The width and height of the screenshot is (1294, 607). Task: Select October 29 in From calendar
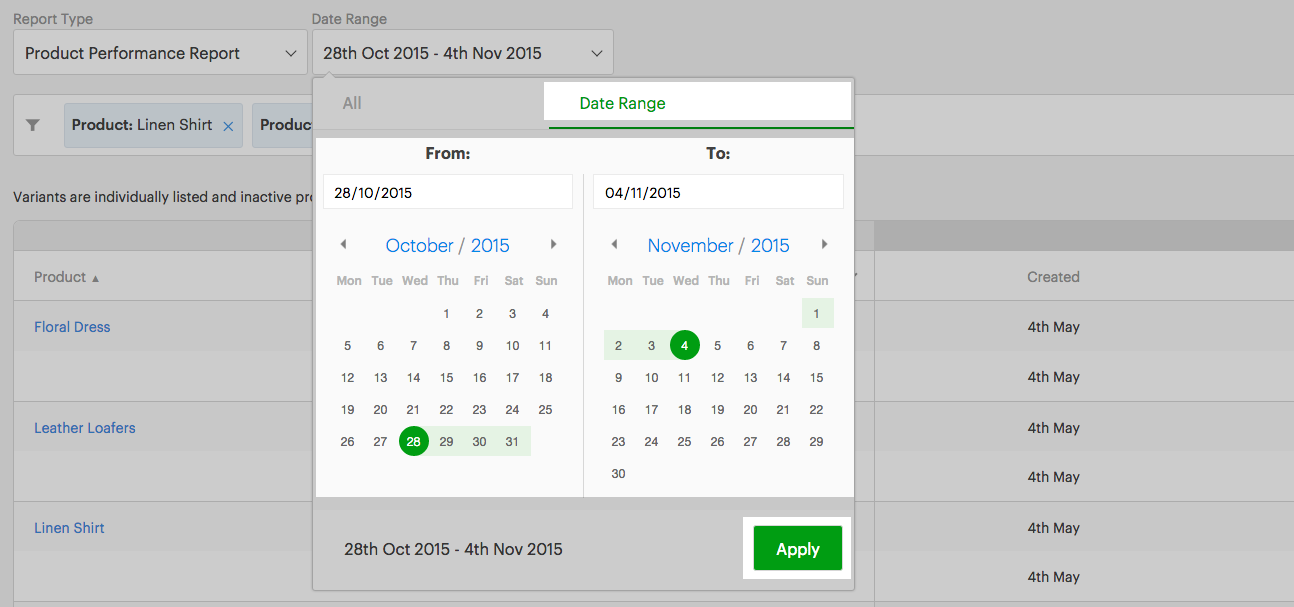(447, 441)
